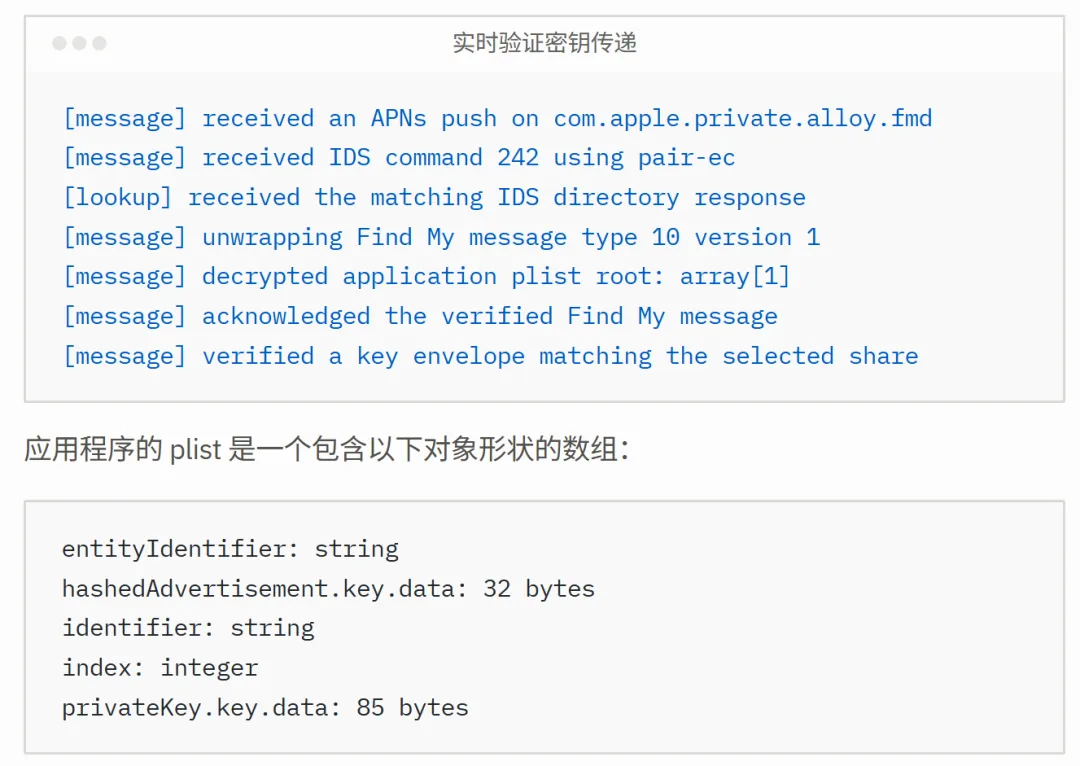The height and width of the screenshot is (766, 1080).
Task: Click the middle gray window dot
Action: coord(79,43)
